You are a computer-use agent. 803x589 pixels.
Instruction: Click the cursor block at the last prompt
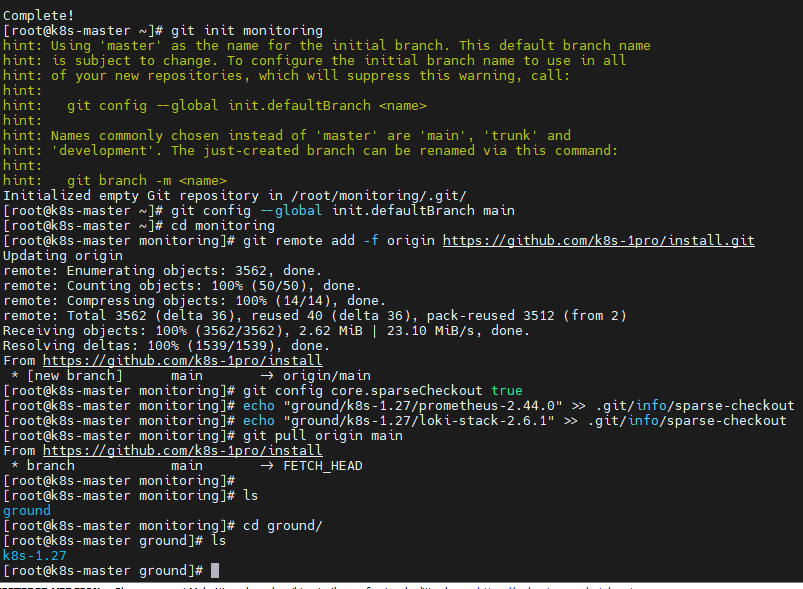pos(215,570)
